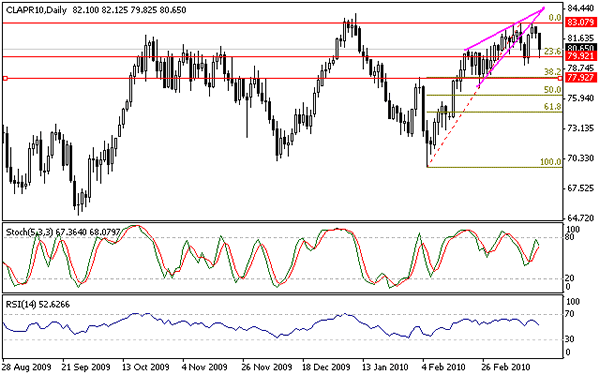Click the RSI(14) 52.6266 indicator label
This screenshot has height=375, width=600.
38,304
